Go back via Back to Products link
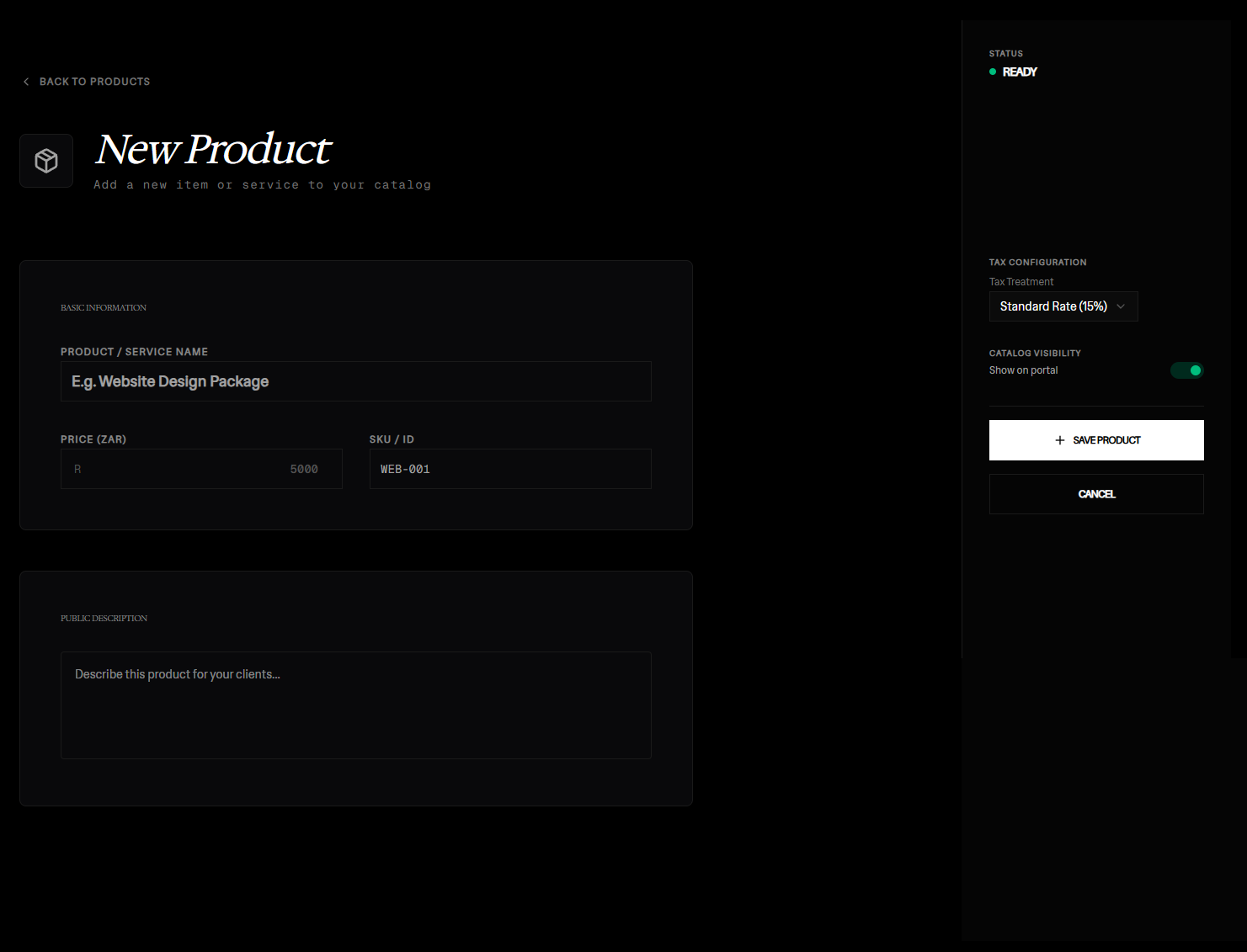Image resolution: width=1247 pixels, height=952 pixels. point(94,82)
